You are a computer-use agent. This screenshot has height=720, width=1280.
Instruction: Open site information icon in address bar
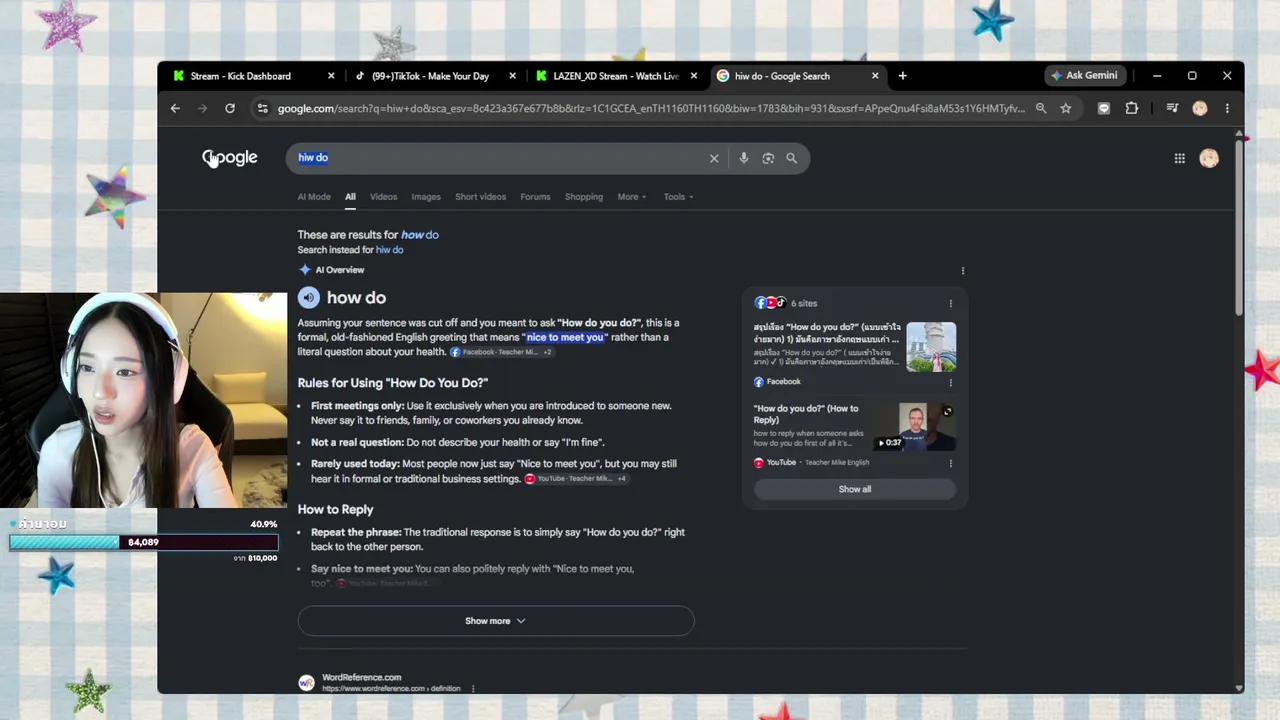pyautogui.click(x=262, y=108)
